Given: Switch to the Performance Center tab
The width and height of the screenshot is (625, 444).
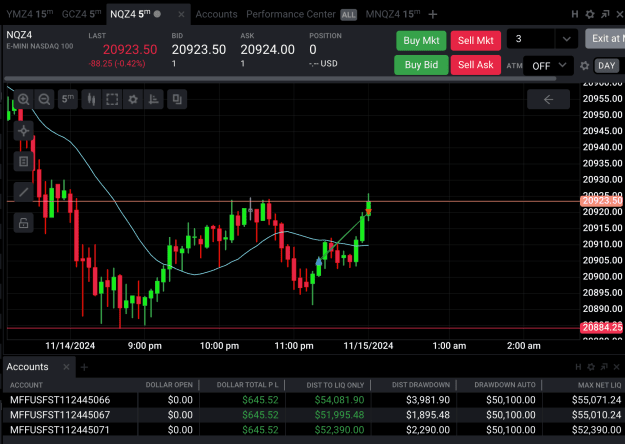Looking at the screenshot, I should point(291,14).
